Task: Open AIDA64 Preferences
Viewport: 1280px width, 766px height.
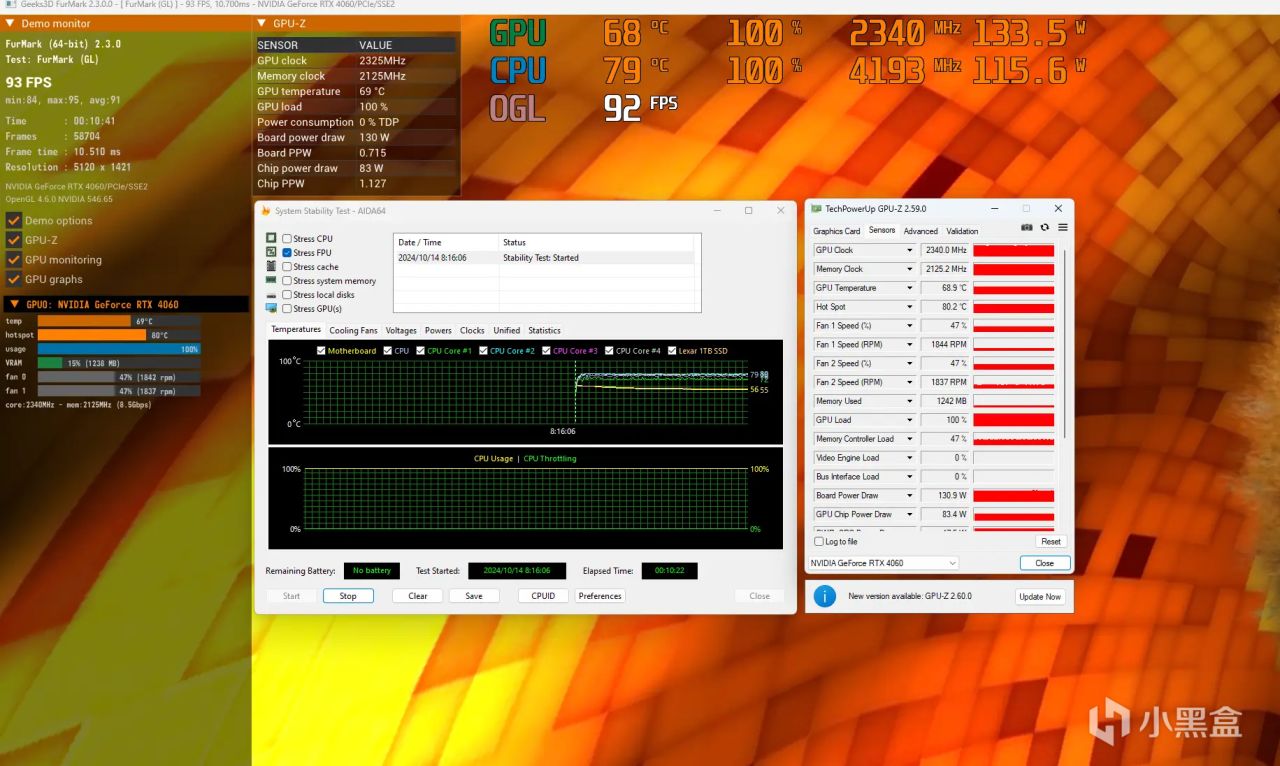Action: click(600, 596)
